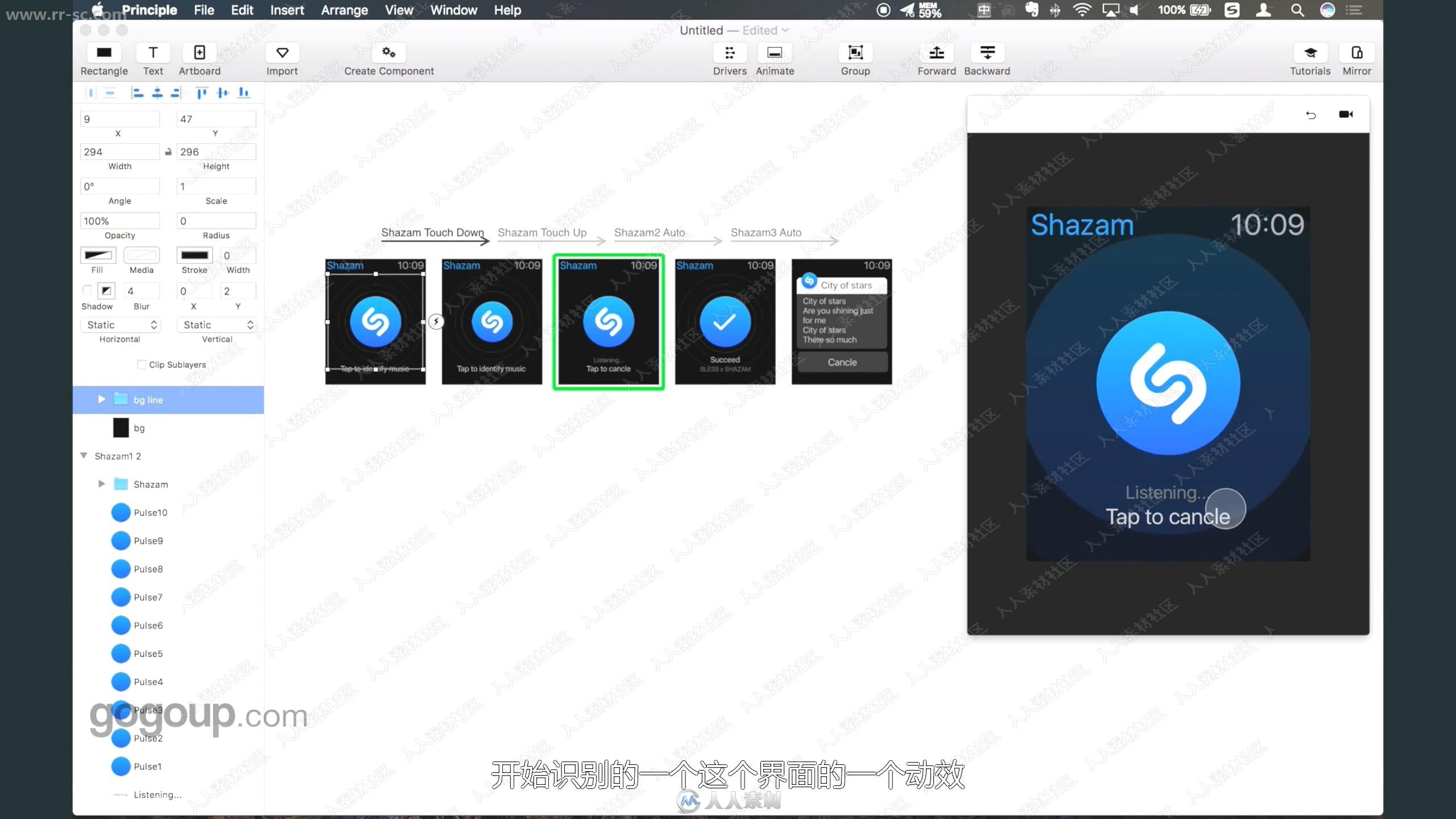Open macOS Spotlight search
1456x819 pixels.
(x=1297, y=10)
